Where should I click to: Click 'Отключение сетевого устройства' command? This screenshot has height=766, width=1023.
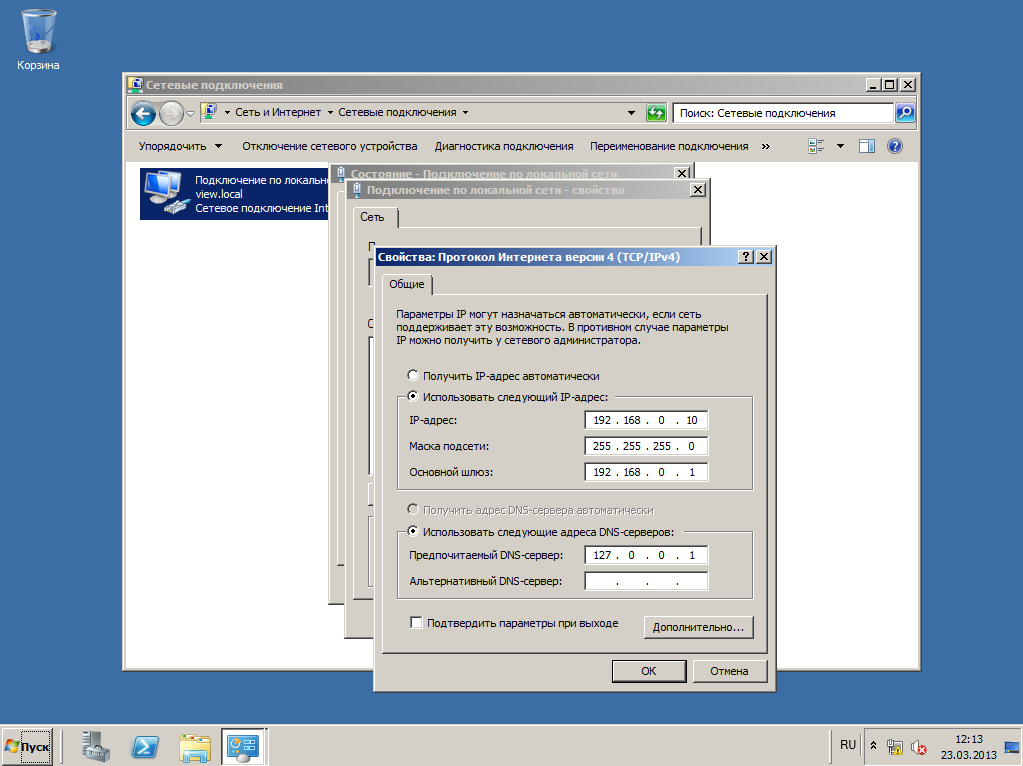[x=329, y=146]
